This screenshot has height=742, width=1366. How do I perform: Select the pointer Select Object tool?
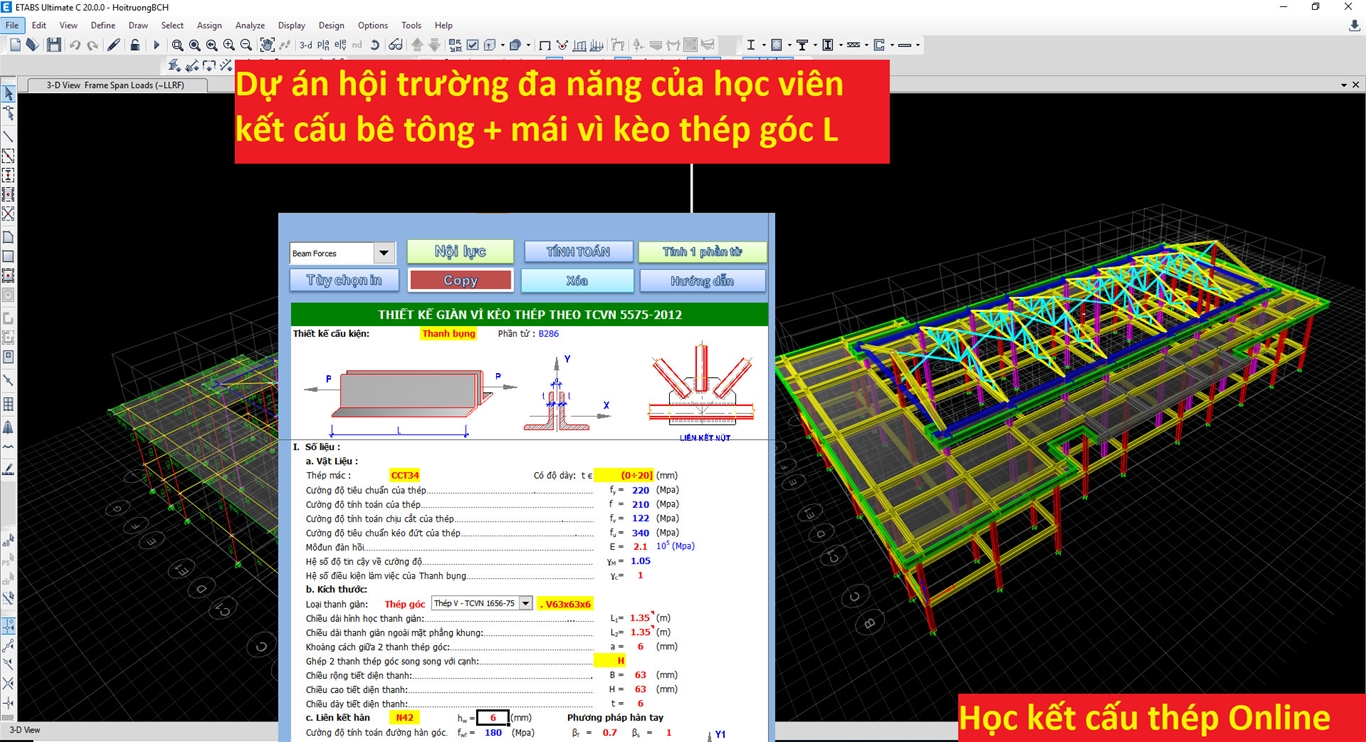[x=8, y=93]
